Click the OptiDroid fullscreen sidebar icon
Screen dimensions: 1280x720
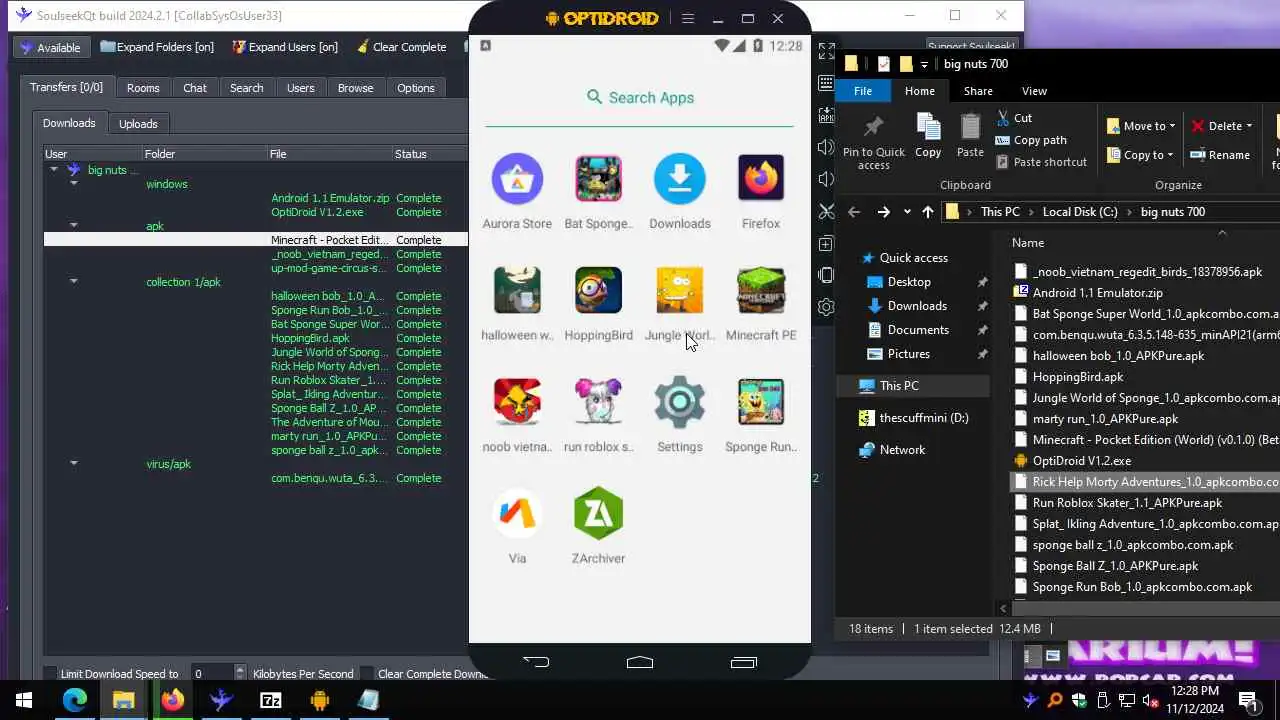coord(826,51)
